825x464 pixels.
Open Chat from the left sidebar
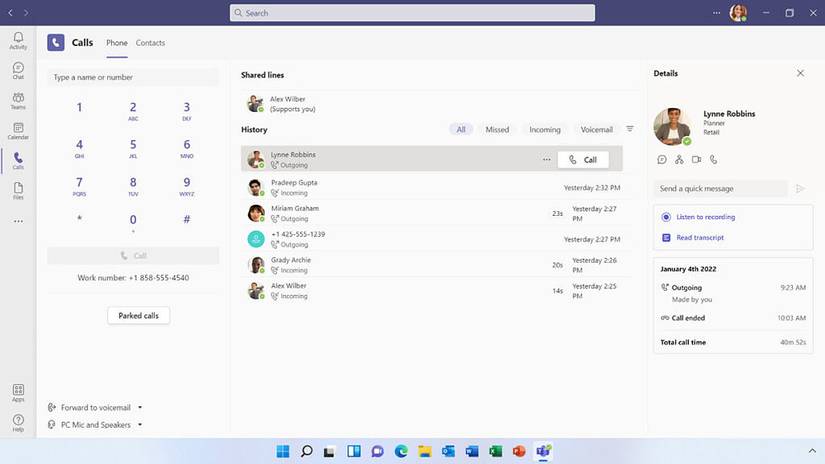18,70
